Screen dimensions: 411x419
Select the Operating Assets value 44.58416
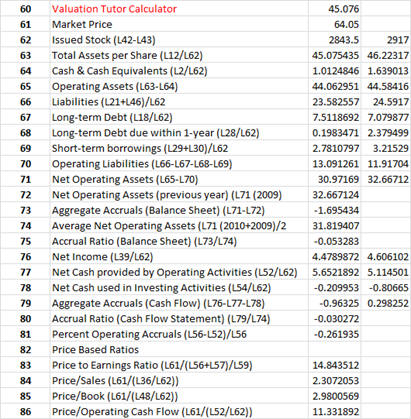pyautogui.click(x=386, y=86)
